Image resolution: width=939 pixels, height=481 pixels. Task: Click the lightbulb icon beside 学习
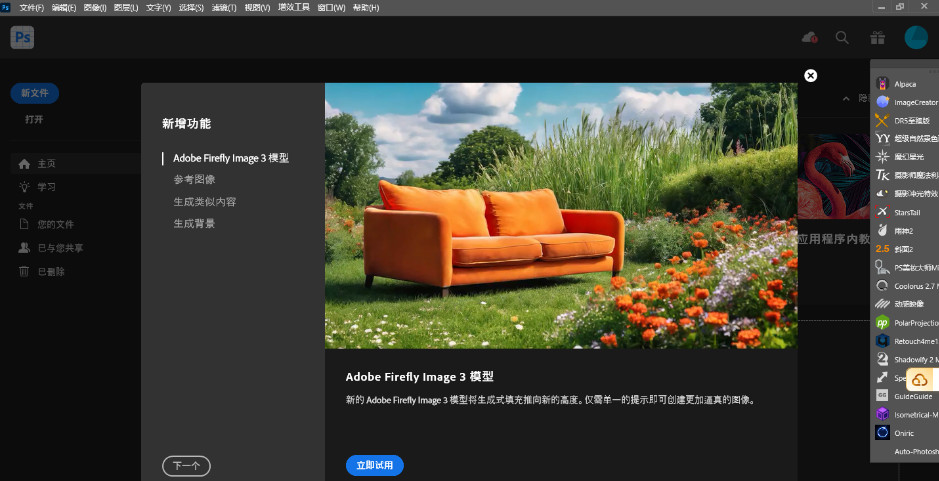point(24,187)
